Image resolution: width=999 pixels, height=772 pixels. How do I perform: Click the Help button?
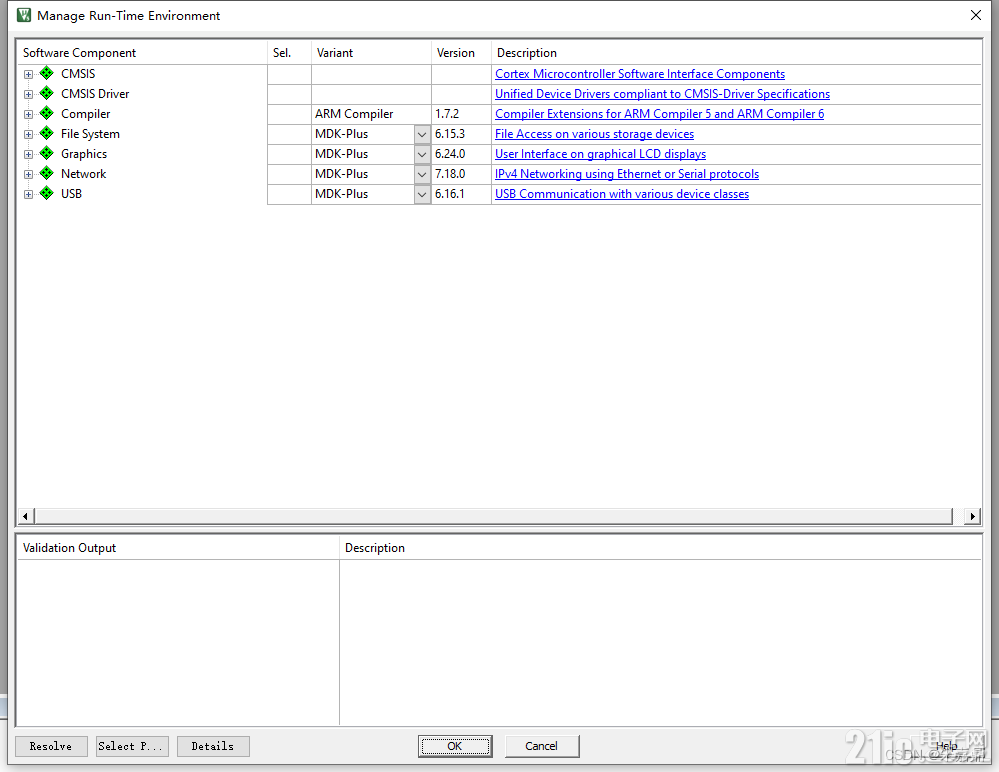(946, 746)
